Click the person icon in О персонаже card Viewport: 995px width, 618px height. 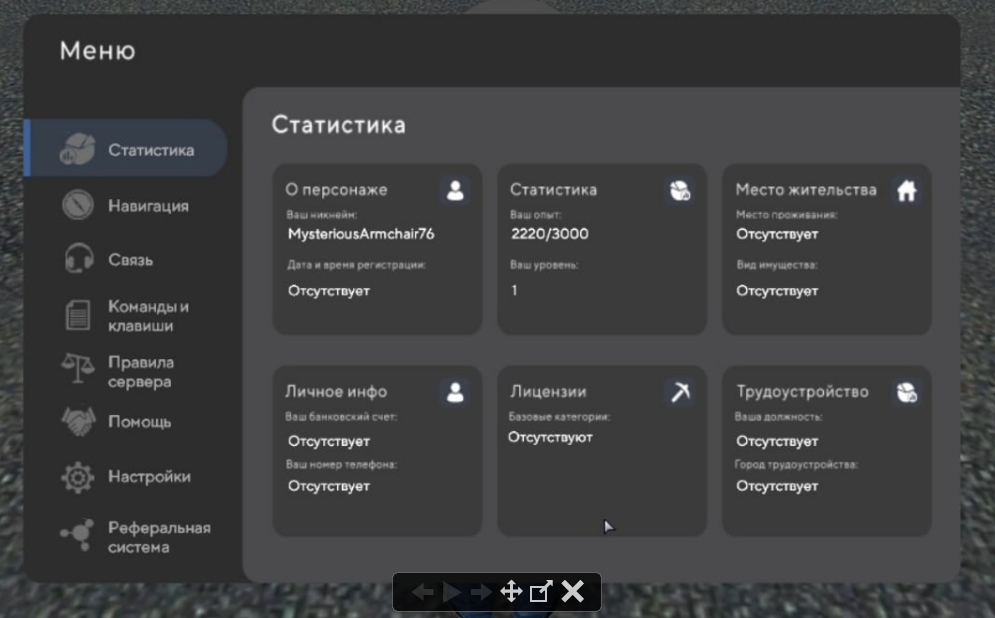coord(455,190)
